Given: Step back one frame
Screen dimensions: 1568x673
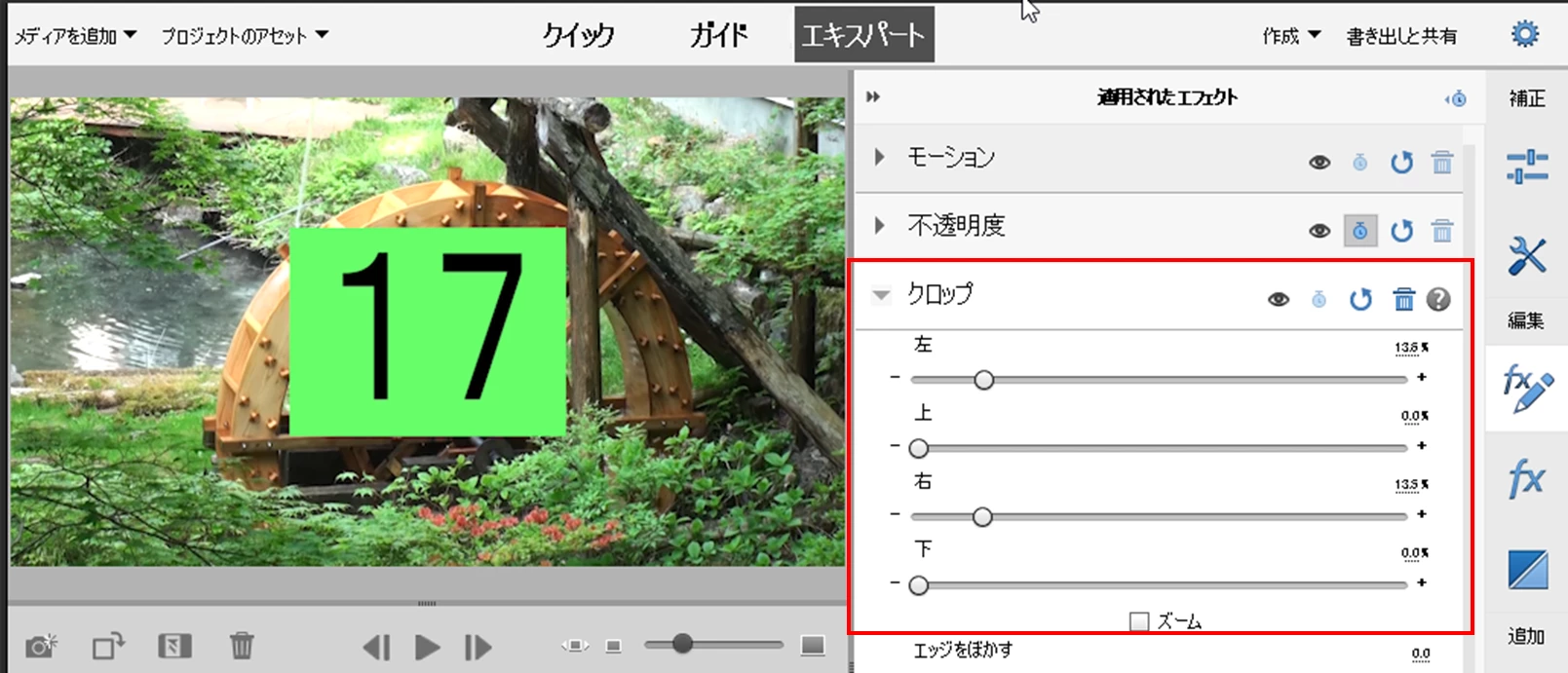Looking at the screenshot, I should click(x=376, y=647).
